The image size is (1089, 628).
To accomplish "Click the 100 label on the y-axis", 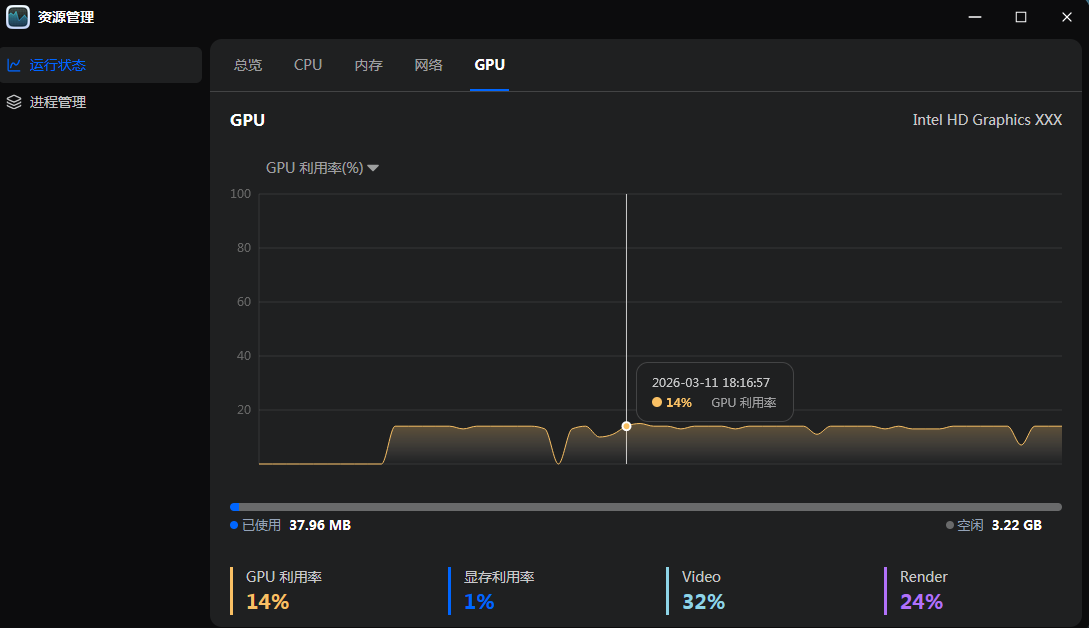I will click(240, 194).
